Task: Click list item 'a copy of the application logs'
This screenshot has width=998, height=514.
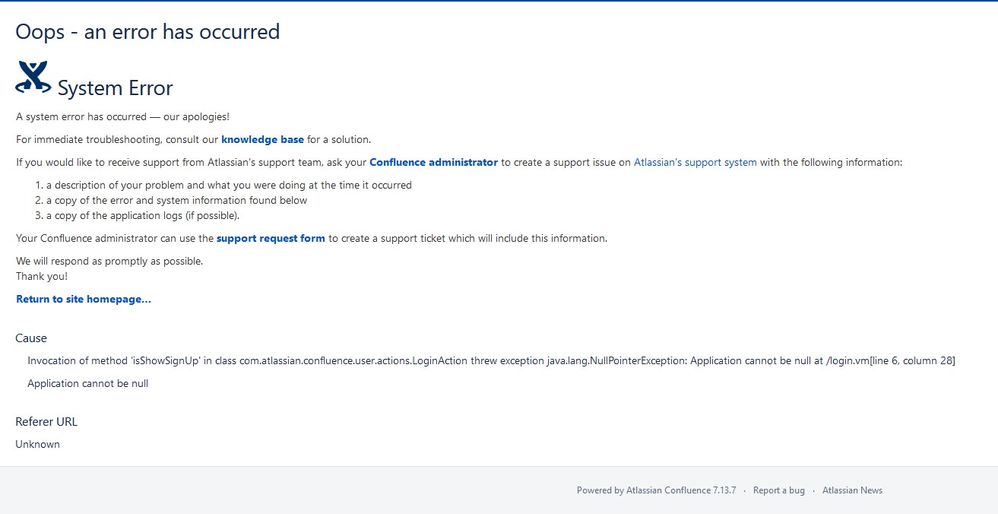Action: click(x=143, y=216)
